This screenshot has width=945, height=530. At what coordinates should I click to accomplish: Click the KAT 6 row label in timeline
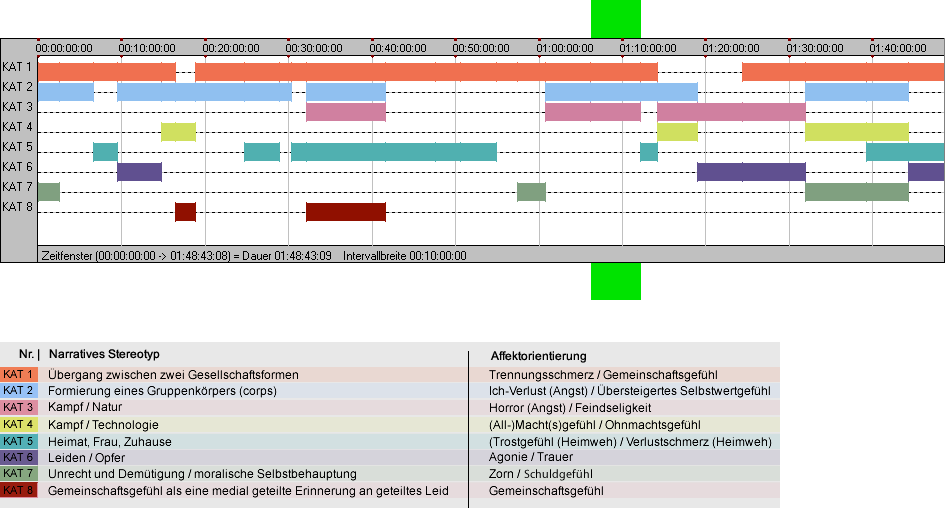pyautogui.click(x=17, y=166)
